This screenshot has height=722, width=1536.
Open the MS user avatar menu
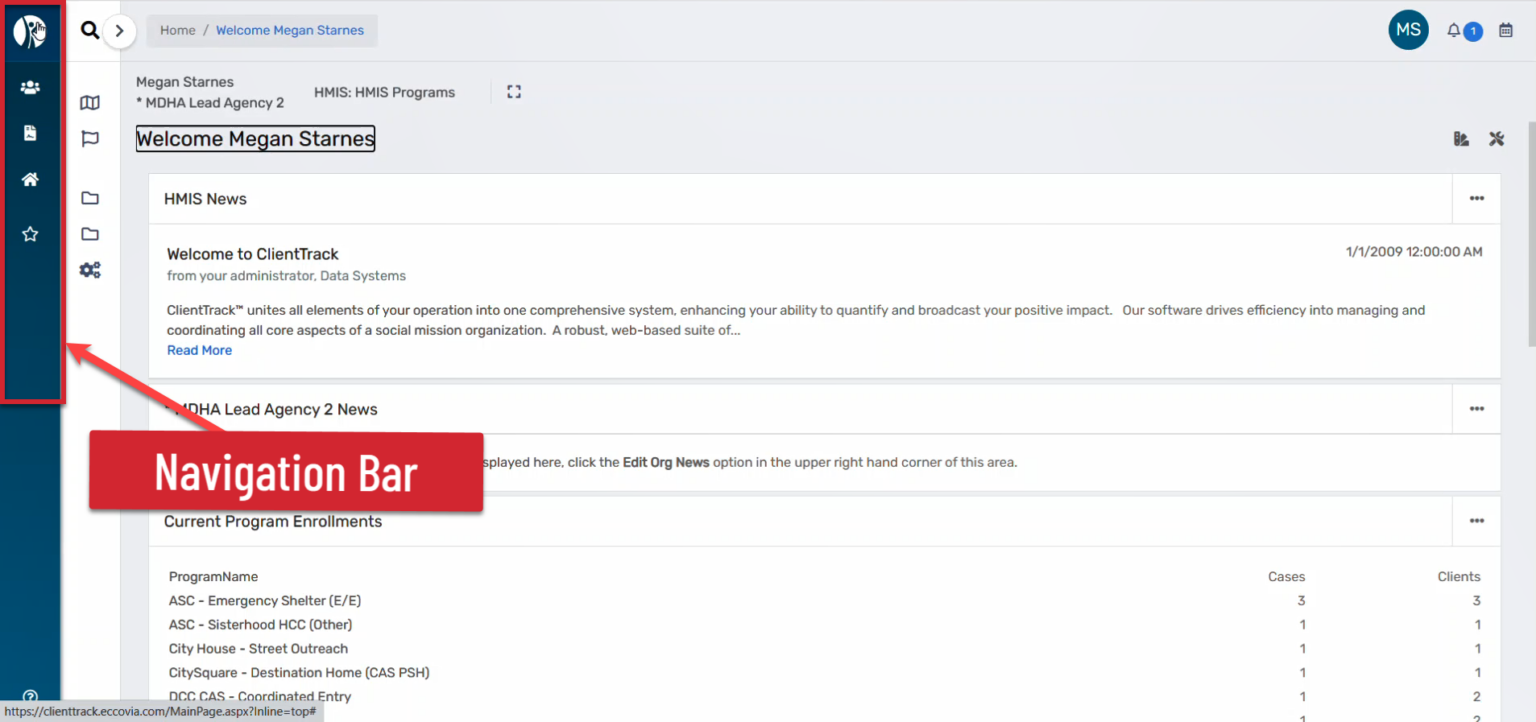point(1408,30)
